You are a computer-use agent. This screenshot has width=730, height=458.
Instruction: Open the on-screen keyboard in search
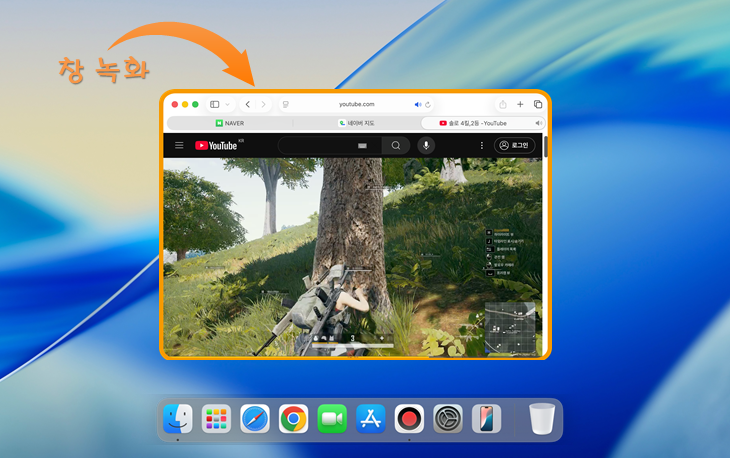362,146
